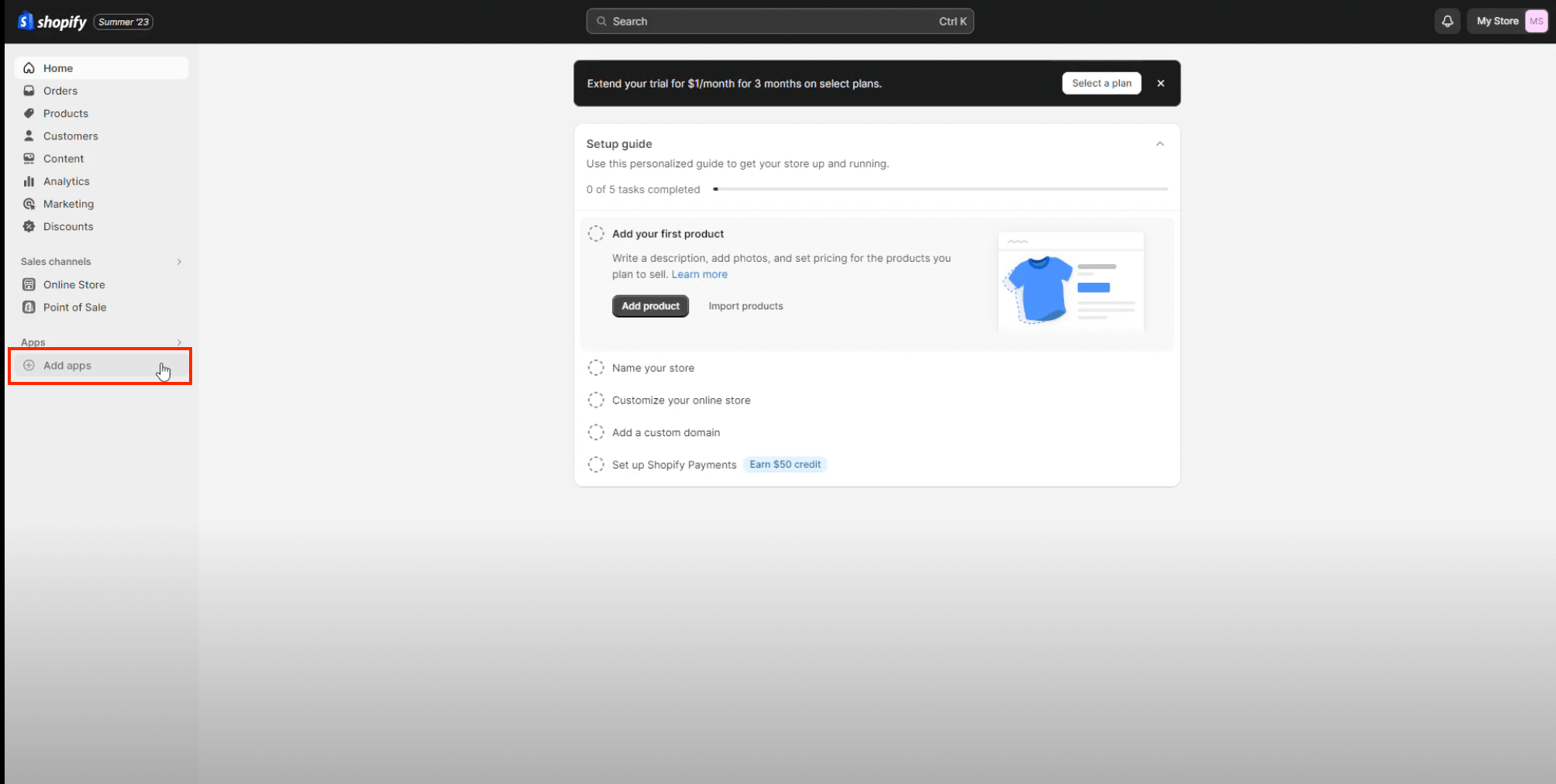Image resolution: width=1556 pixels, height=784 pixels.
Task: Open the Name your store task
Action: point(653,368)
